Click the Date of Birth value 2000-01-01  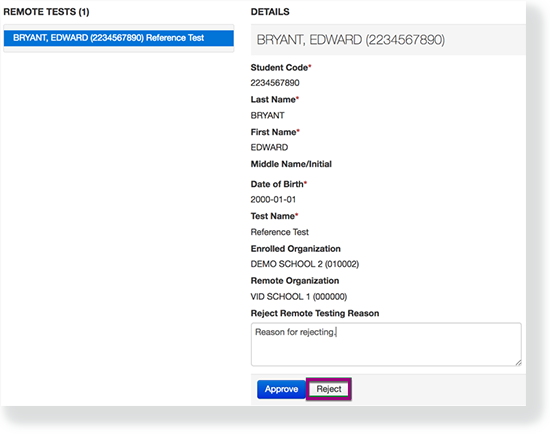click(273, 199)
